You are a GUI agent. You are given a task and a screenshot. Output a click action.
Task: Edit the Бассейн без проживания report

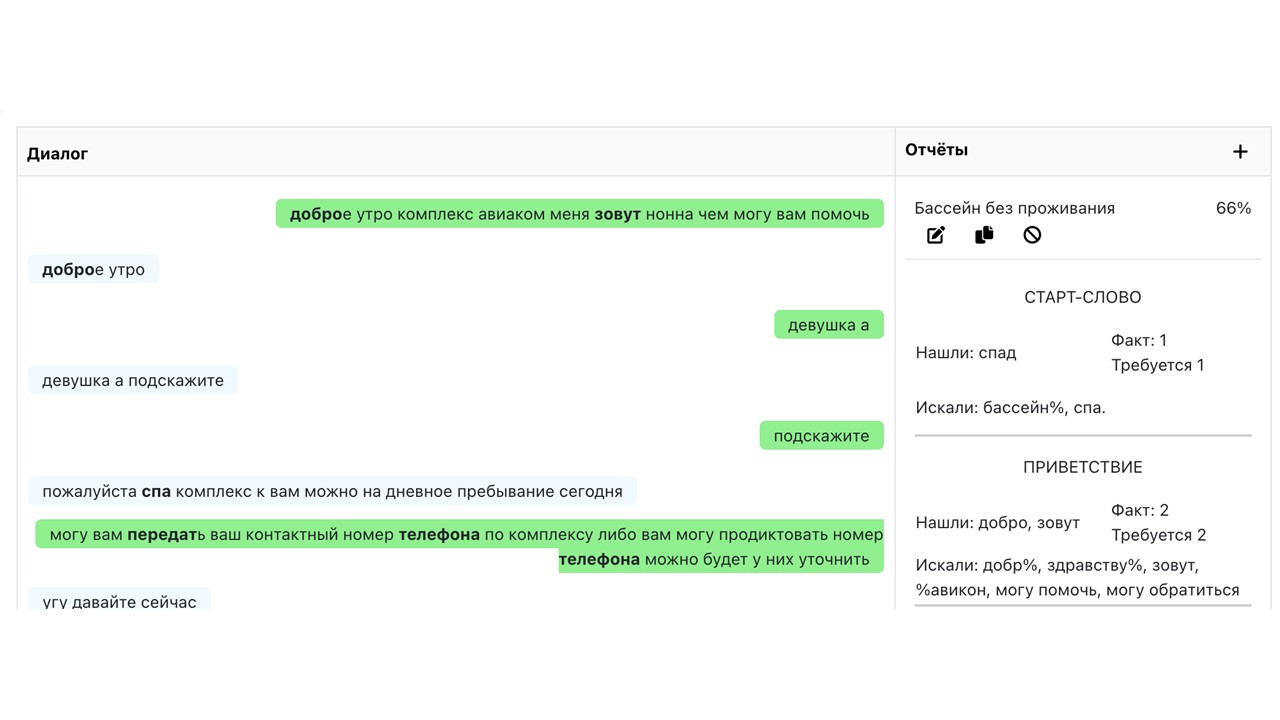point(936,235)
